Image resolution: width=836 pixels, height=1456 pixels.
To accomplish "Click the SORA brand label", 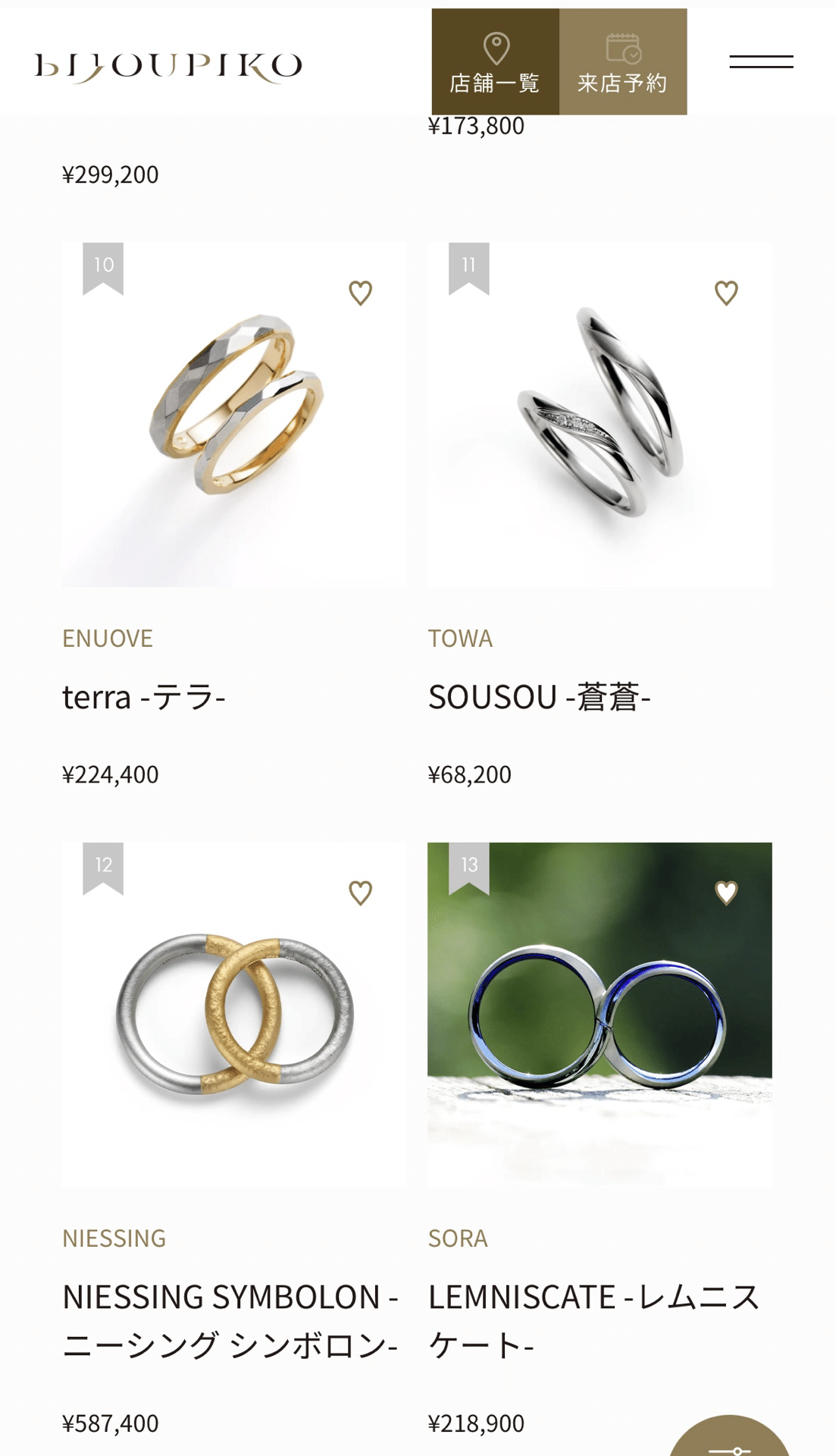I will pyautogui.click(x=458, y=1238).
